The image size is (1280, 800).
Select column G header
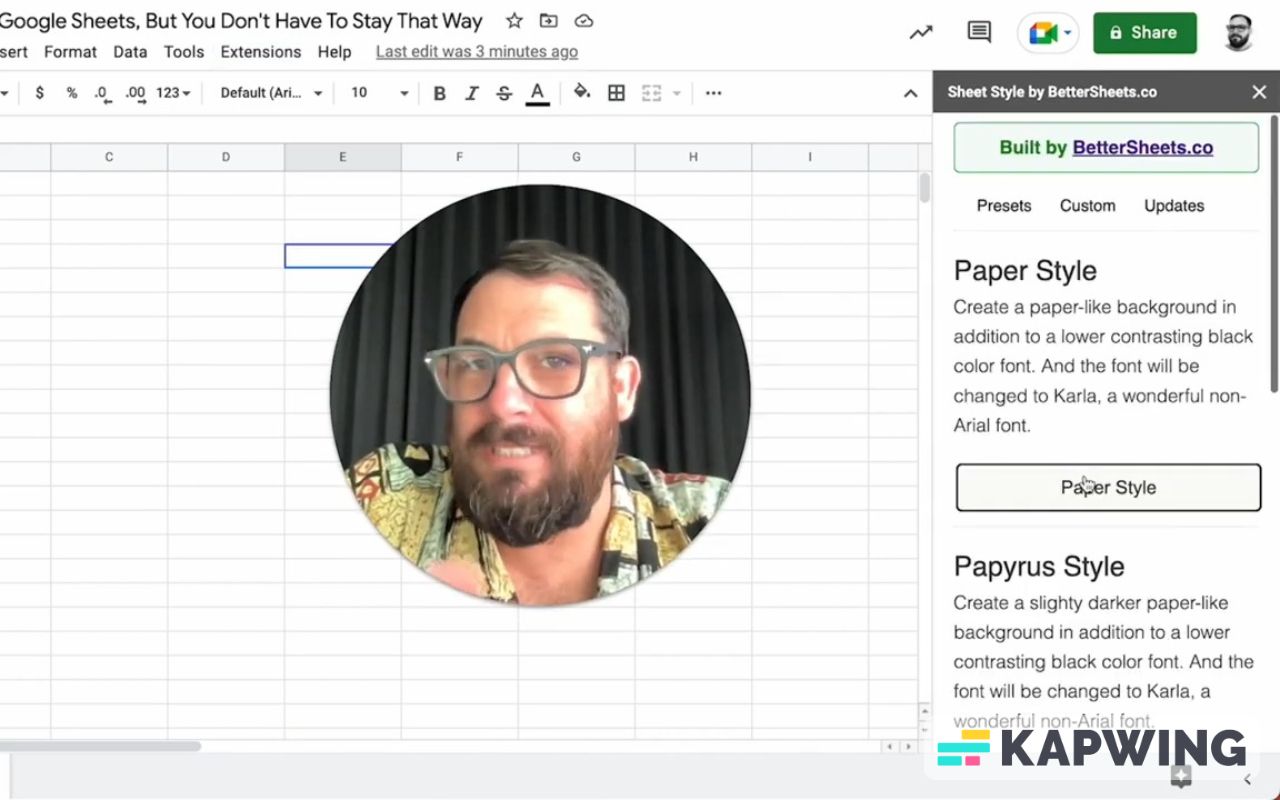[x=577, y=157]
